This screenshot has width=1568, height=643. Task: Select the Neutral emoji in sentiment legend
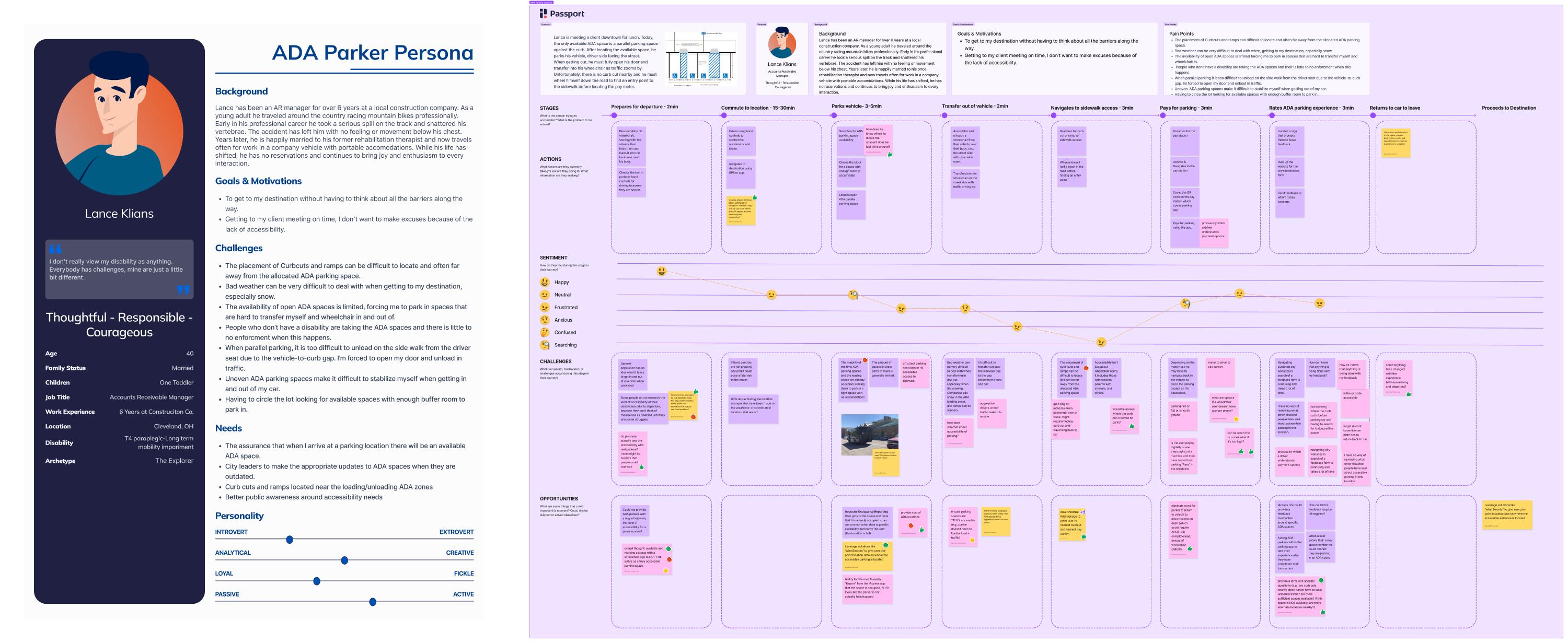pyautogui.click(x=545, y=295)
